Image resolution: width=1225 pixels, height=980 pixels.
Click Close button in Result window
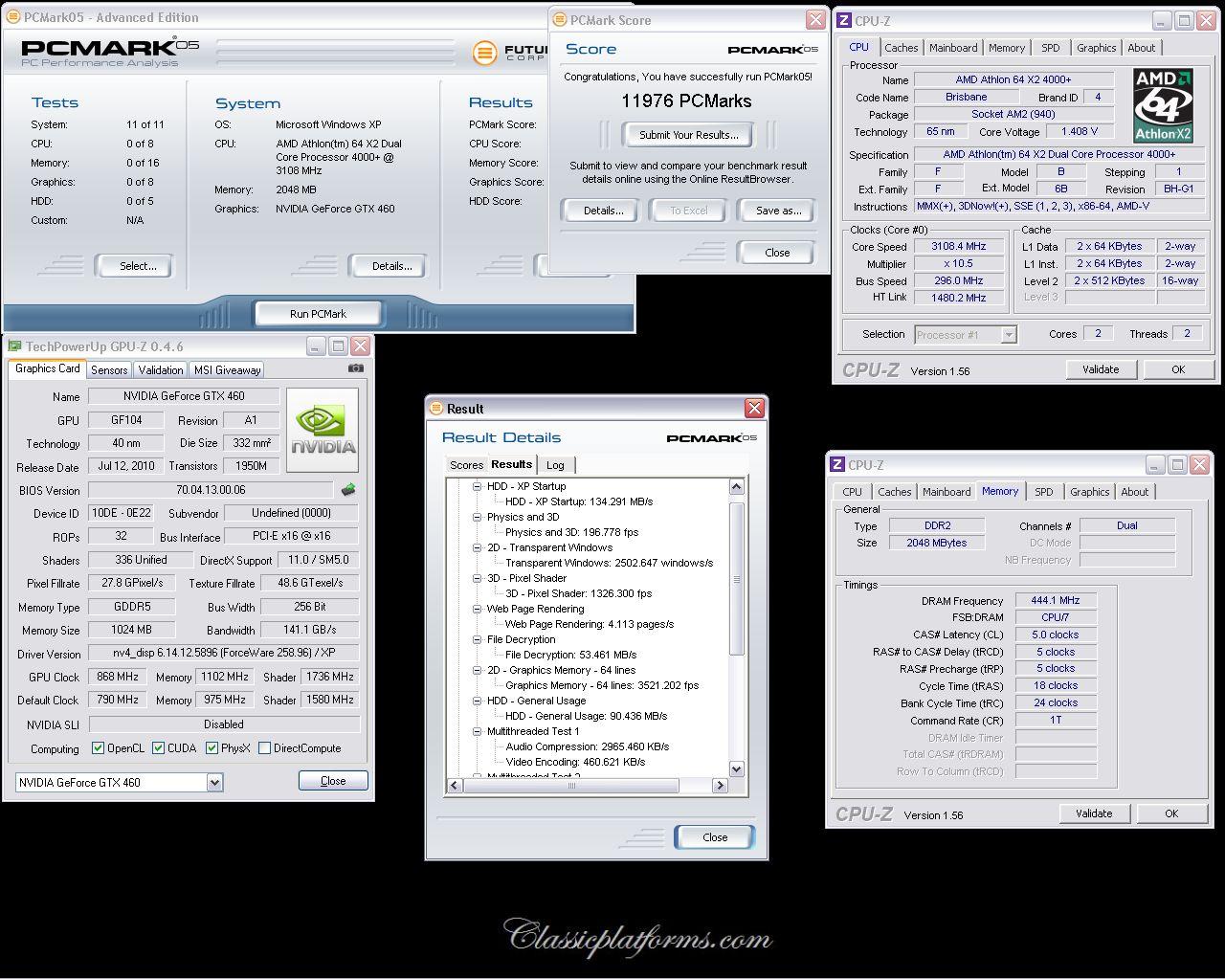click(715, 837)
